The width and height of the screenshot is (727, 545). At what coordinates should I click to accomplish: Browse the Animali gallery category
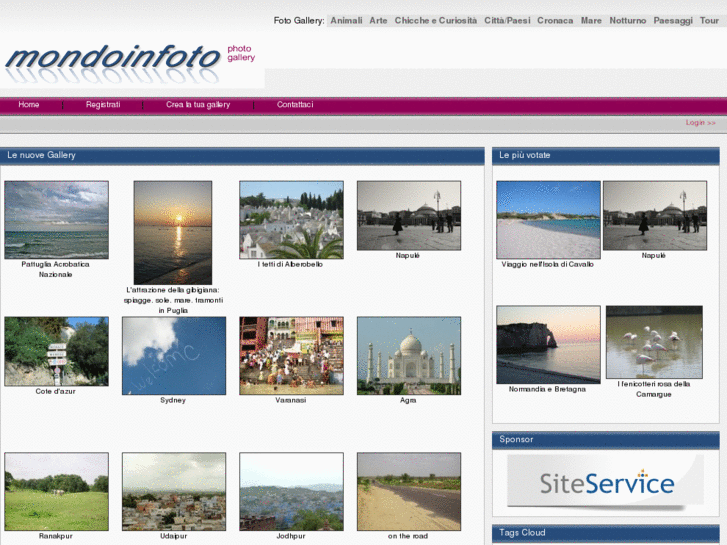(x=346, y=20)
